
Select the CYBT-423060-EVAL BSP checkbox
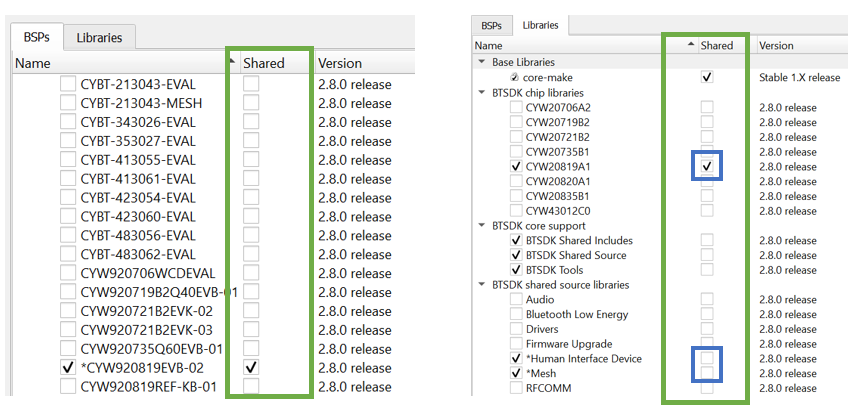[68, 216]
